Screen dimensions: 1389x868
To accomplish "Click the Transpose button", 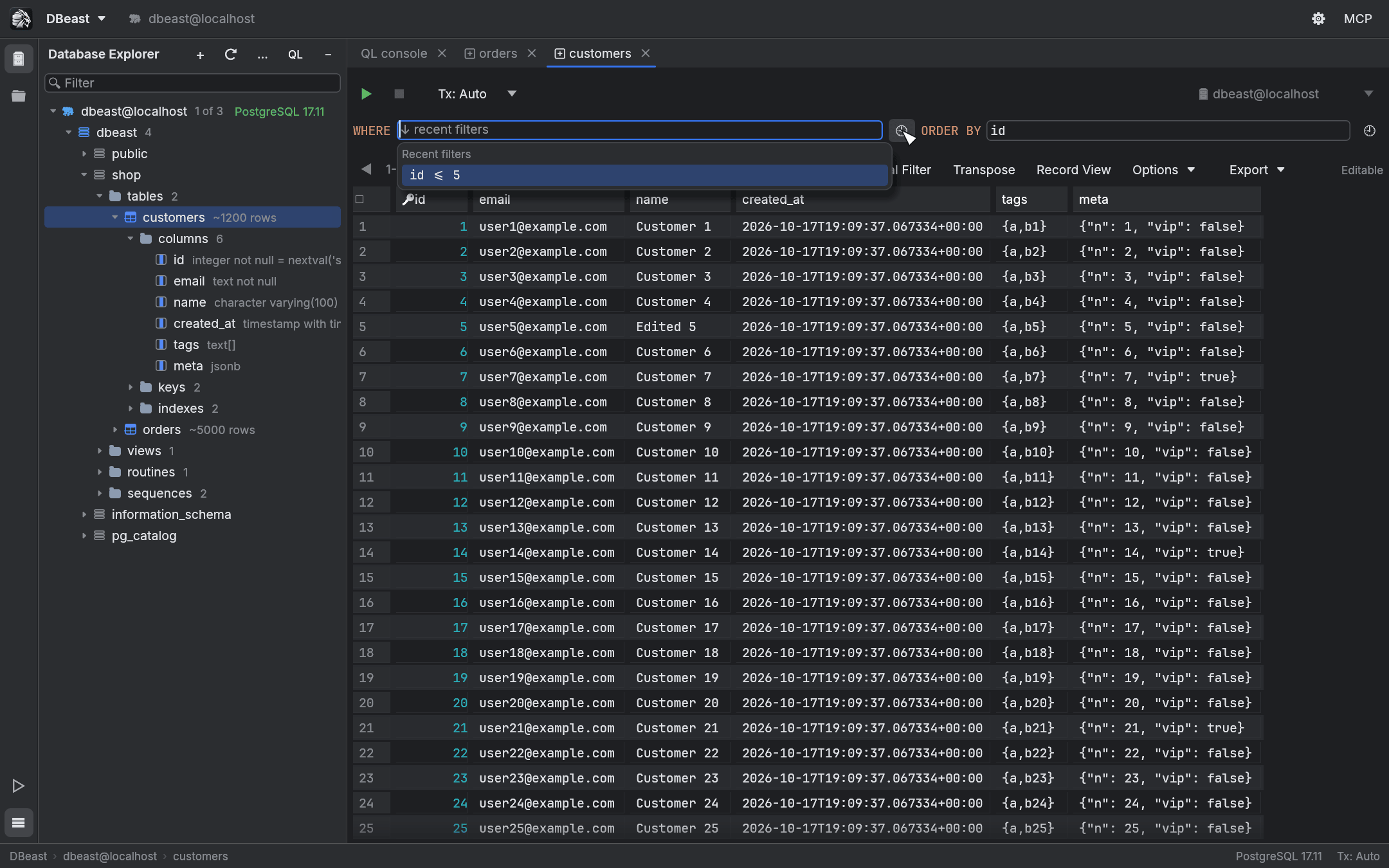I will pos(984,170).
